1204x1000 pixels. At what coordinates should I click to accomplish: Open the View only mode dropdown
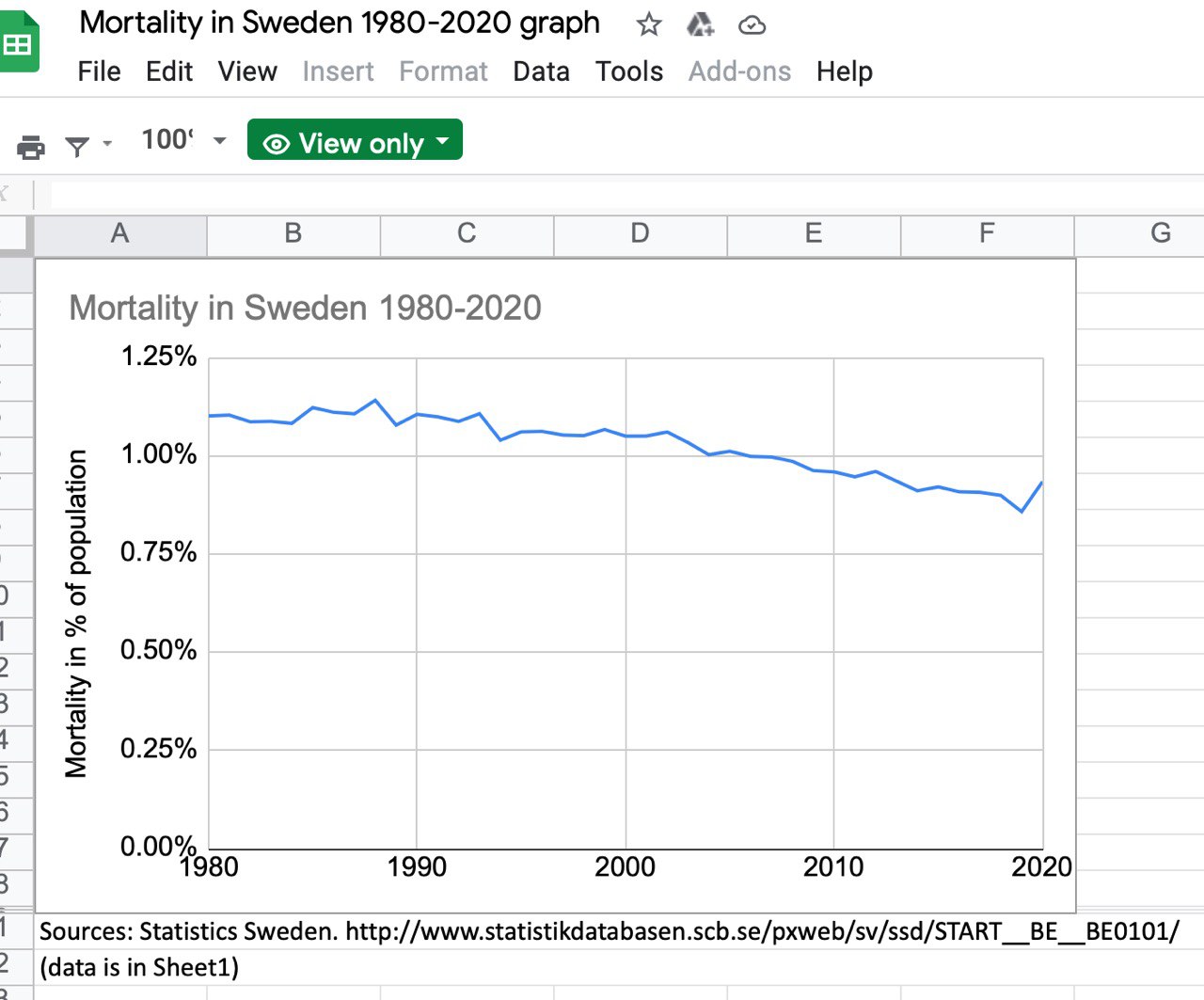(355, 139)
